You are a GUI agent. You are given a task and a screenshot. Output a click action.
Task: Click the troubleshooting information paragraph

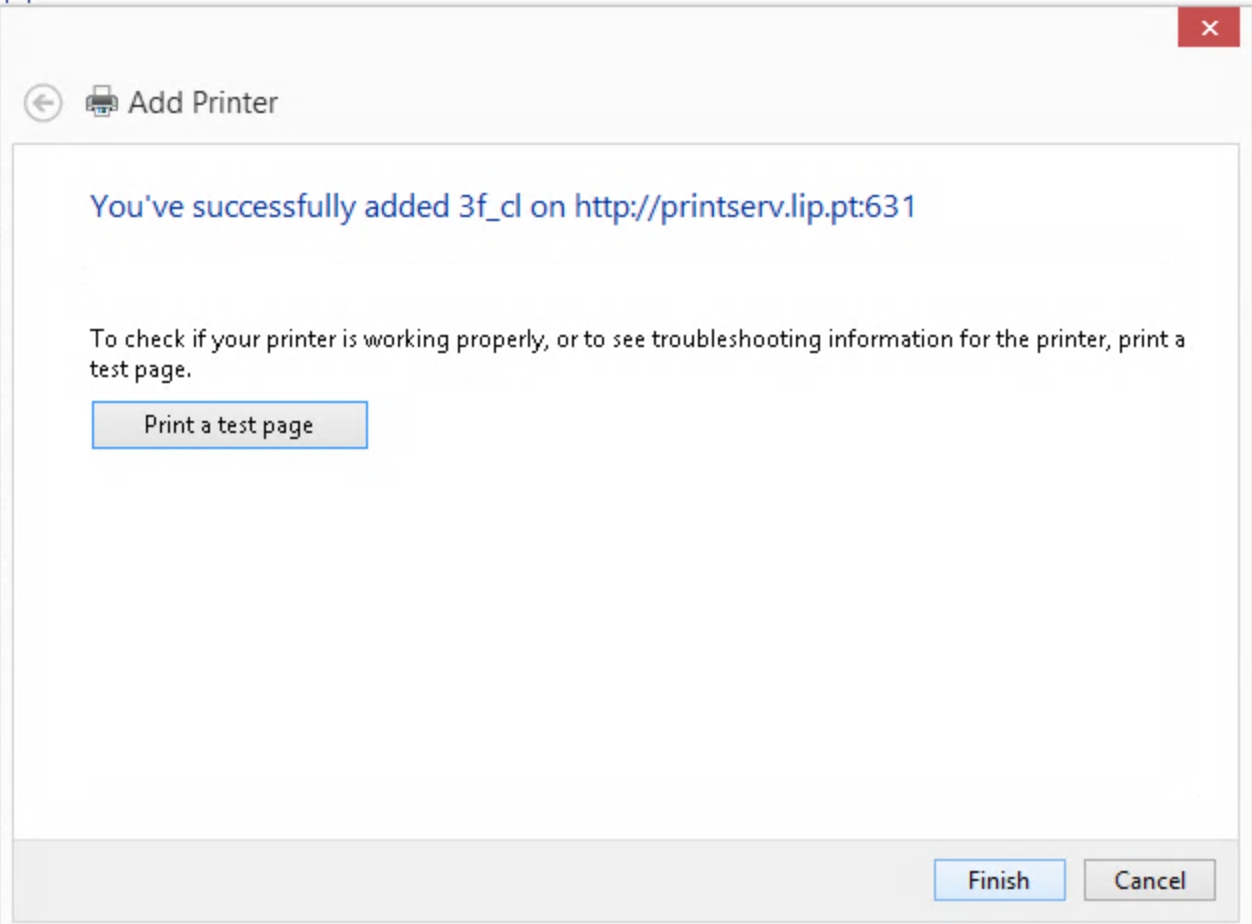[x=637, y=354]
